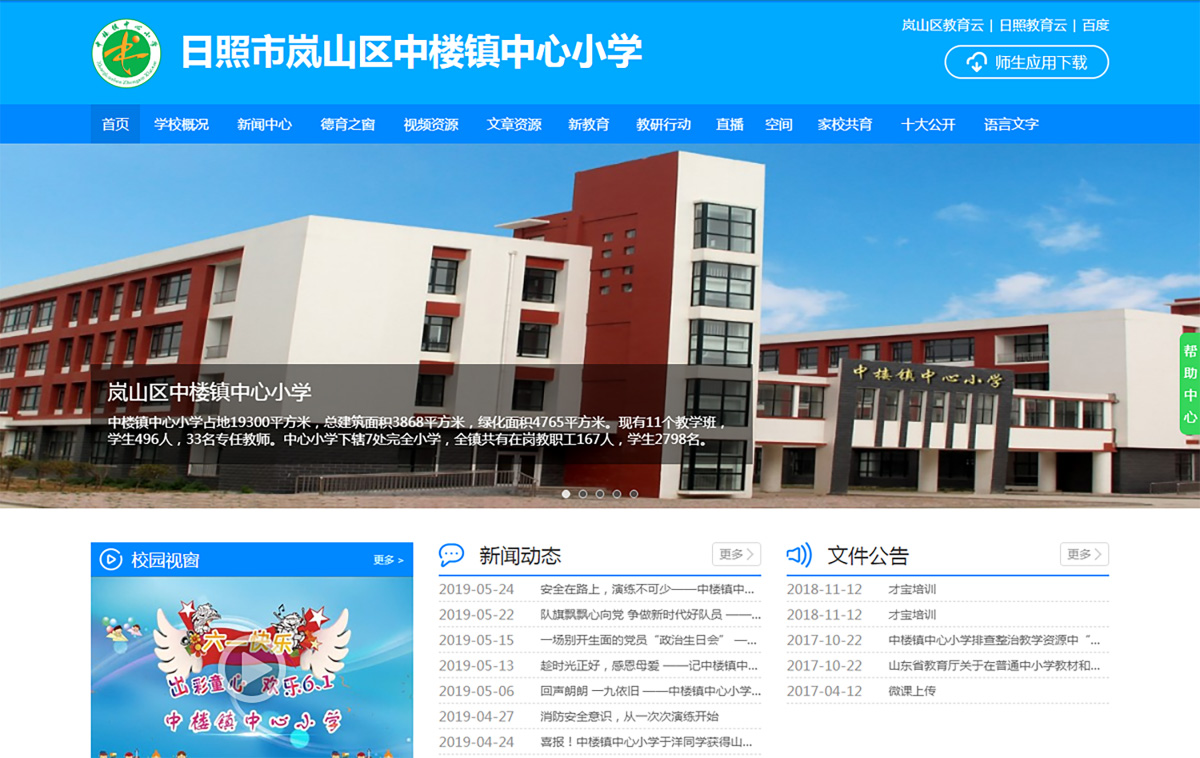Play the 六一快乐 campus video
The image size is (1200, 758).
(251, 665)
